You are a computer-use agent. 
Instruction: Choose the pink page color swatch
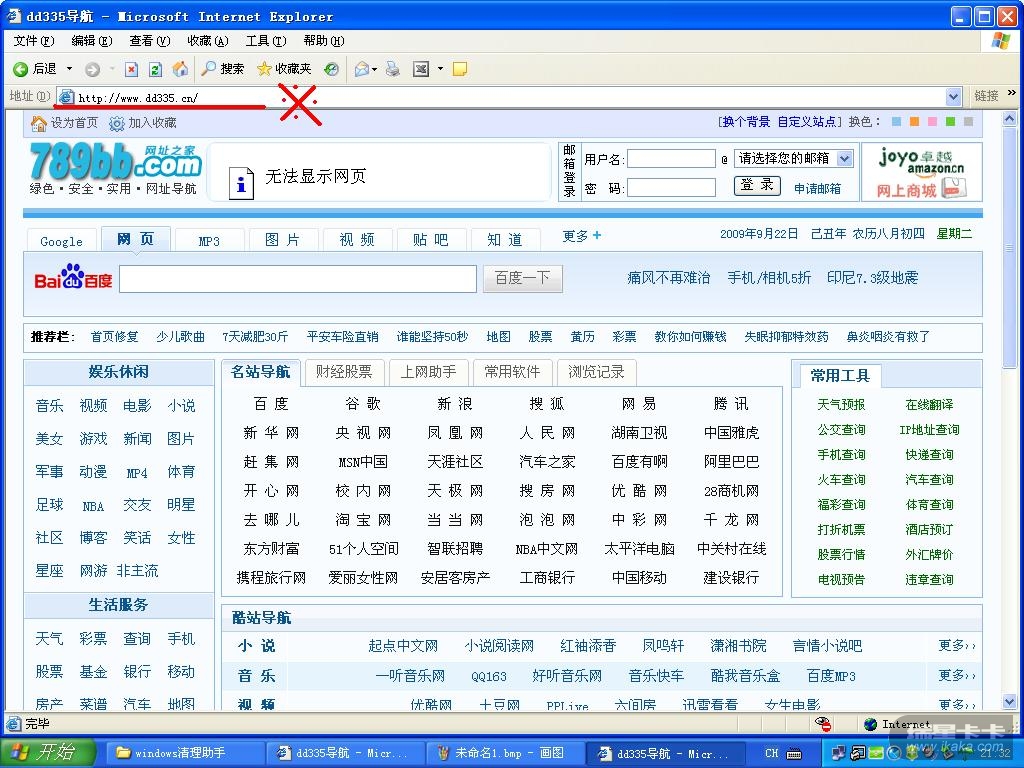(932, 121)
